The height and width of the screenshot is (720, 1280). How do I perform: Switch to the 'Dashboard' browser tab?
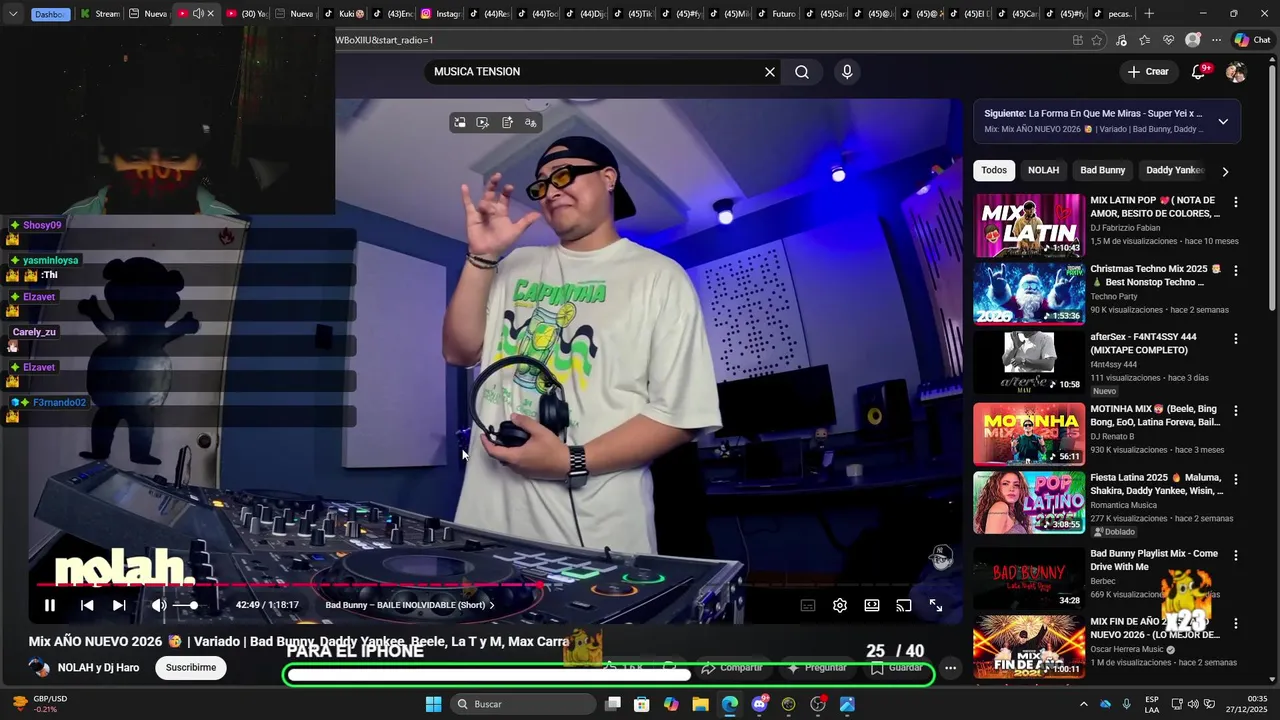(x=49, y=14)
